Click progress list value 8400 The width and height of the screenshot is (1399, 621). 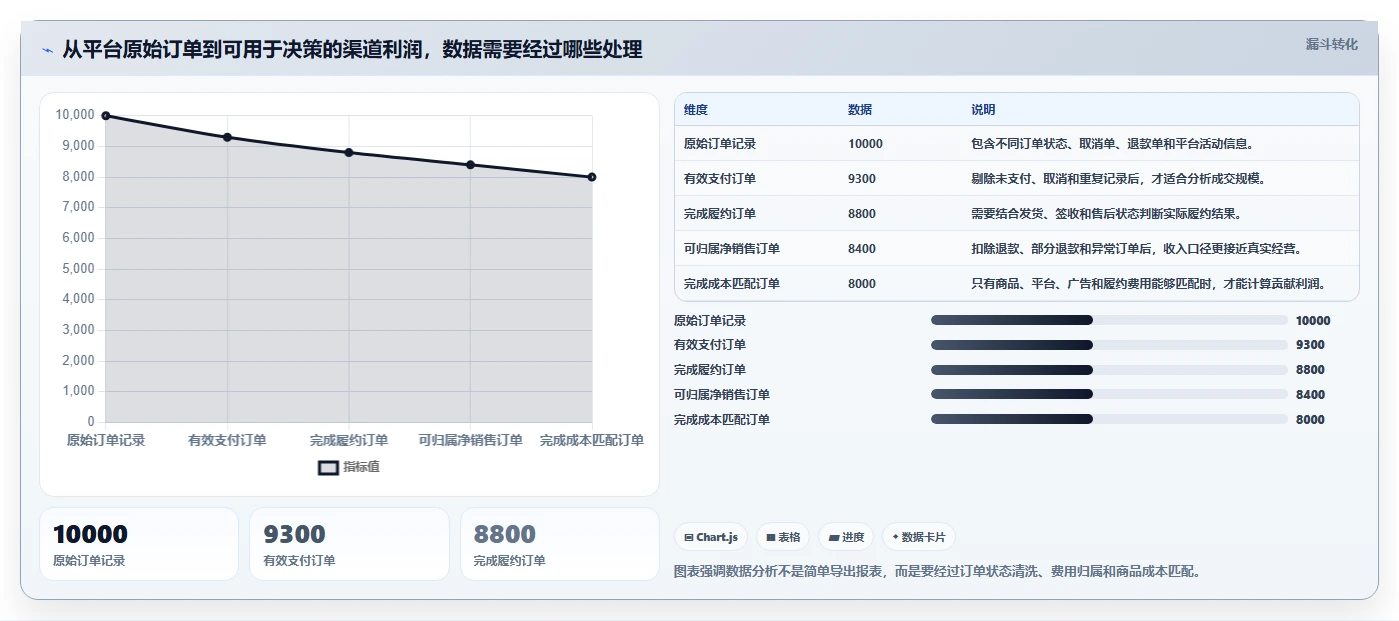(x=1310, y=395)
